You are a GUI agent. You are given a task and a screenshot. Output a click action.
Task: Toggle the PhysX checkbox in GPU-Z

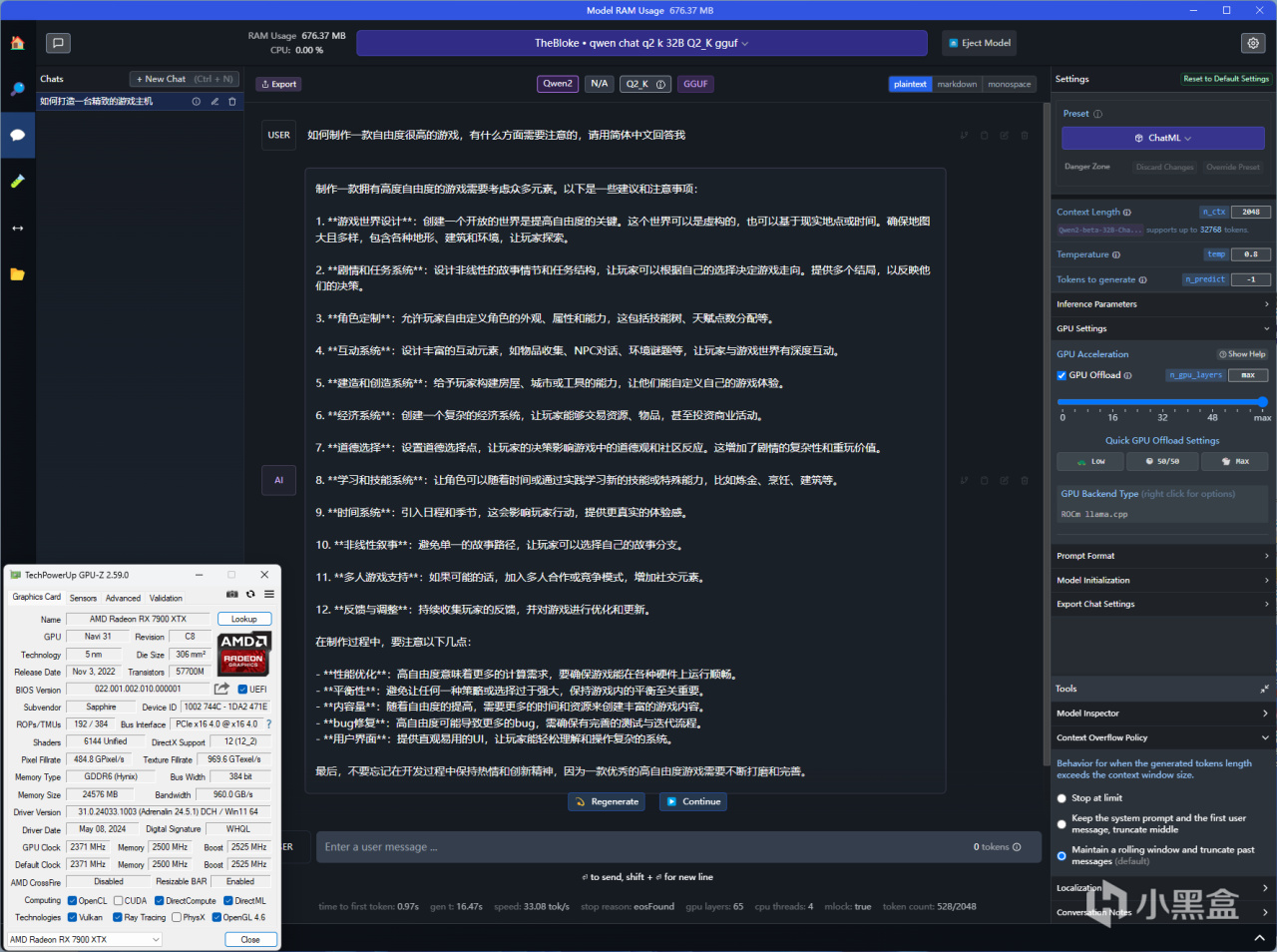177,918
